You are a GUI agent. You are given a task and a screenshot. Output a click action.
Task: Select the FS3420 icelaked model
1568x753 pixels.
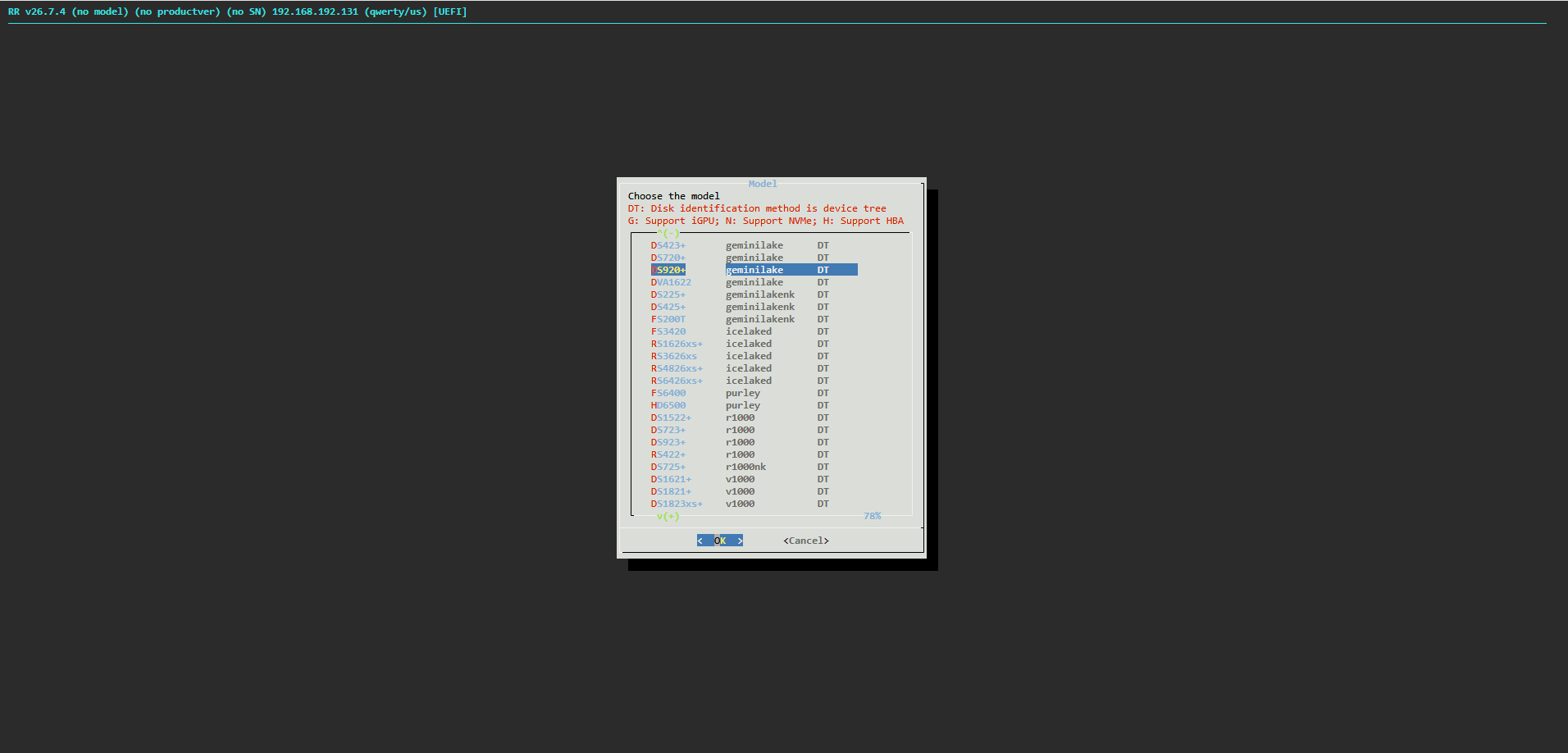(x=754, y=331)
